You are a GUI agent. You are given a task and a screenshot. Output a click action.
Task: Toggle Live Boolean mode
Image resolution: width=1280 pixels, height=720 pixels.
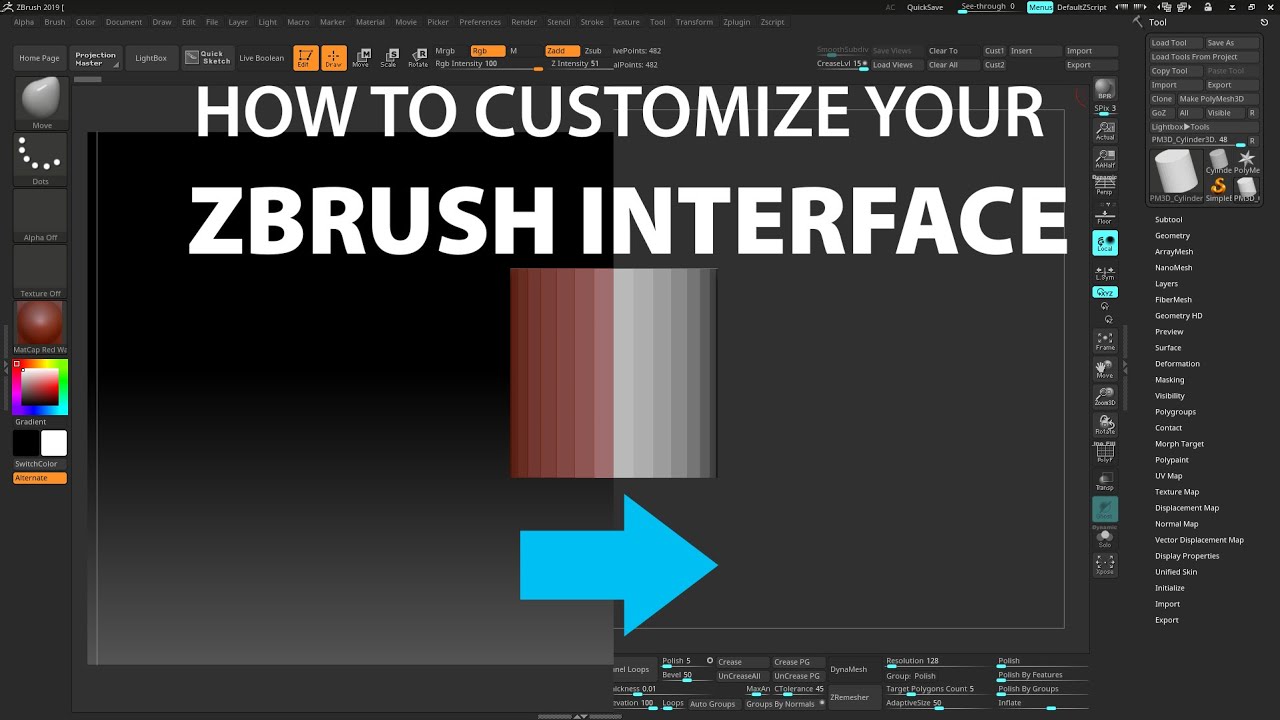(262, 58)
